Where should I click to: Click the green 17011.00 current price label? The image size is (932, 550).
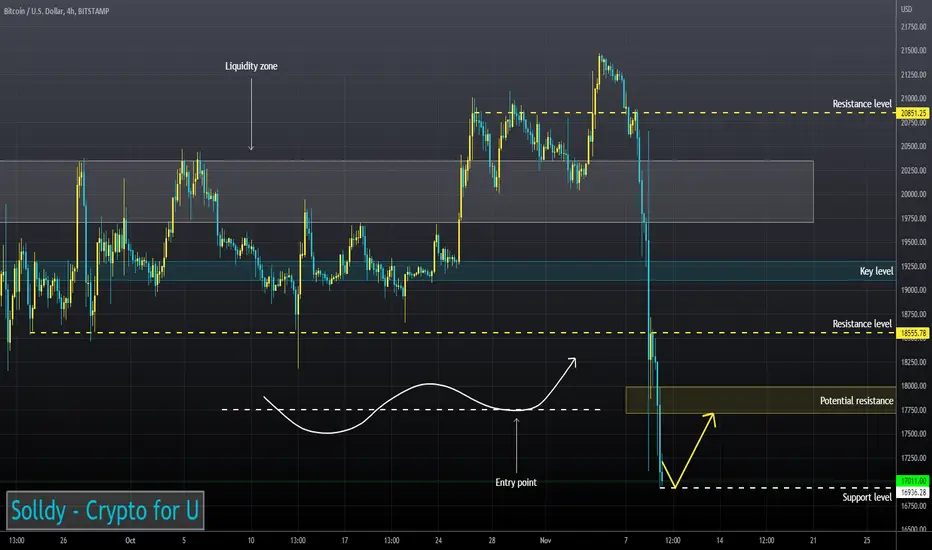(x=912, y=480)
